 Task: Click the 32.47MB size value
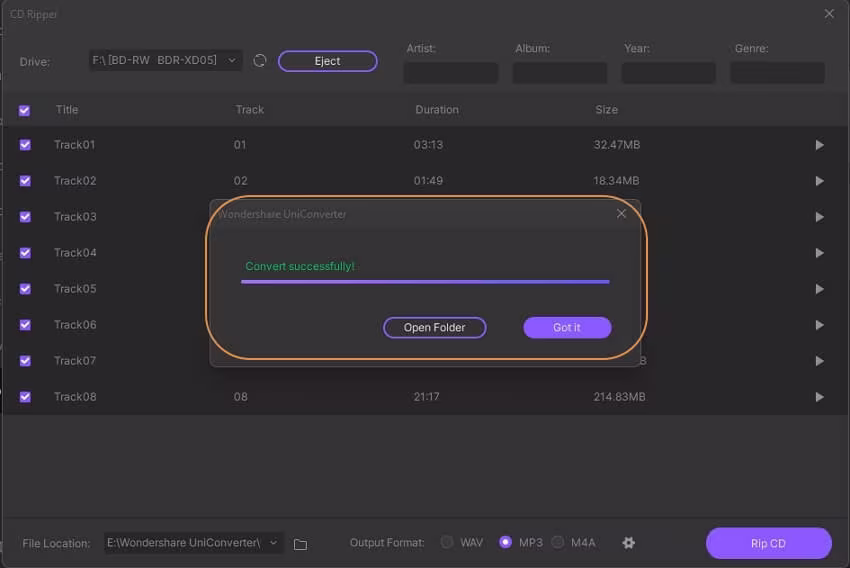tap(617, 145)
